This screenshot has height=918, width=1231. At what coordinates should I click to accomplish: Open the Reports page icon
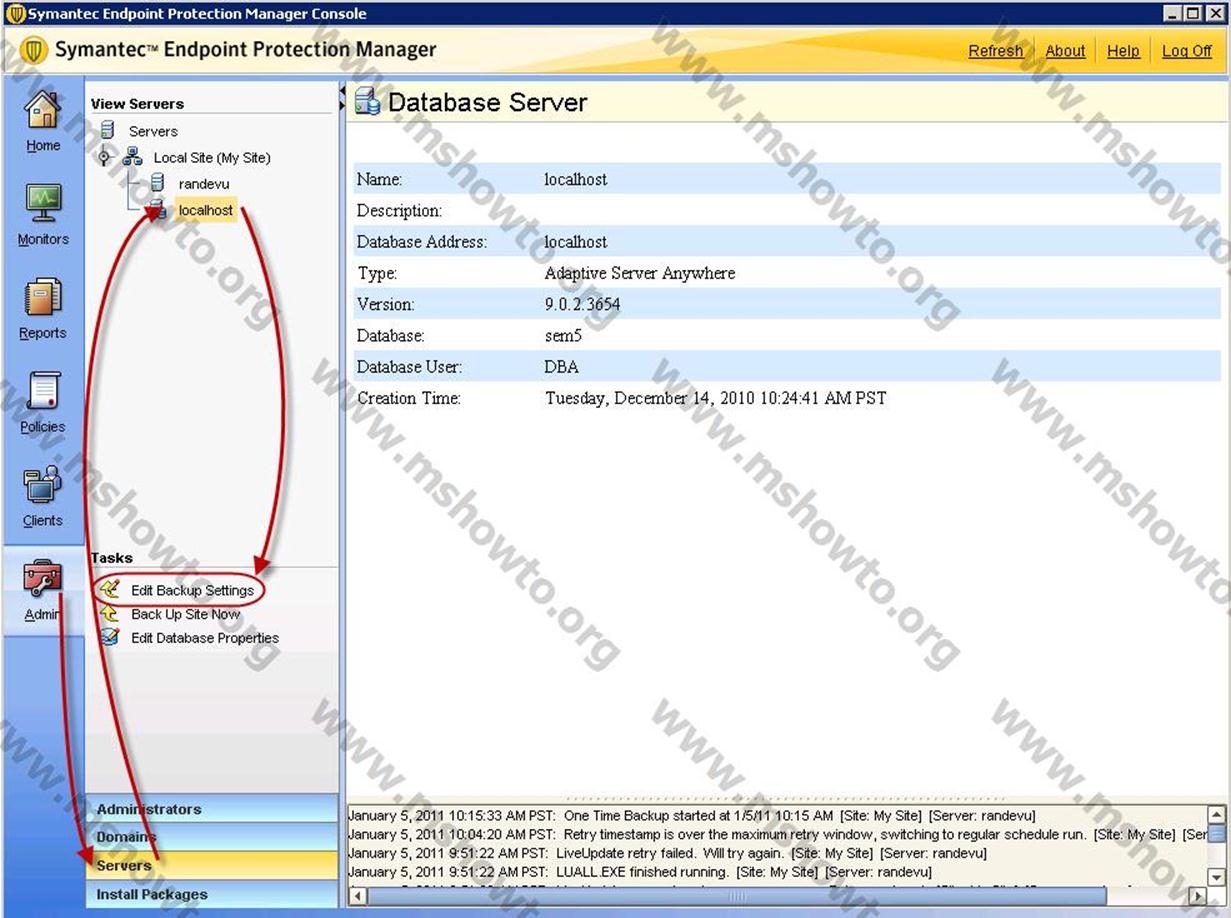point(42,298)
